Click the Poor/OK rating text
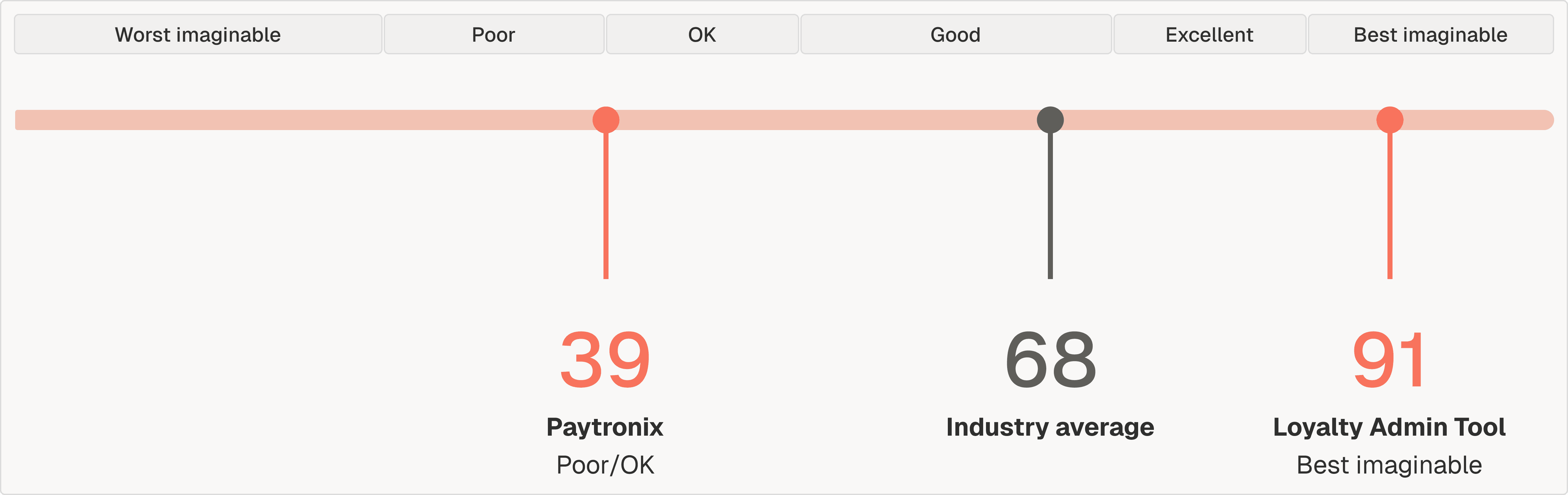 tap(605, 465)
